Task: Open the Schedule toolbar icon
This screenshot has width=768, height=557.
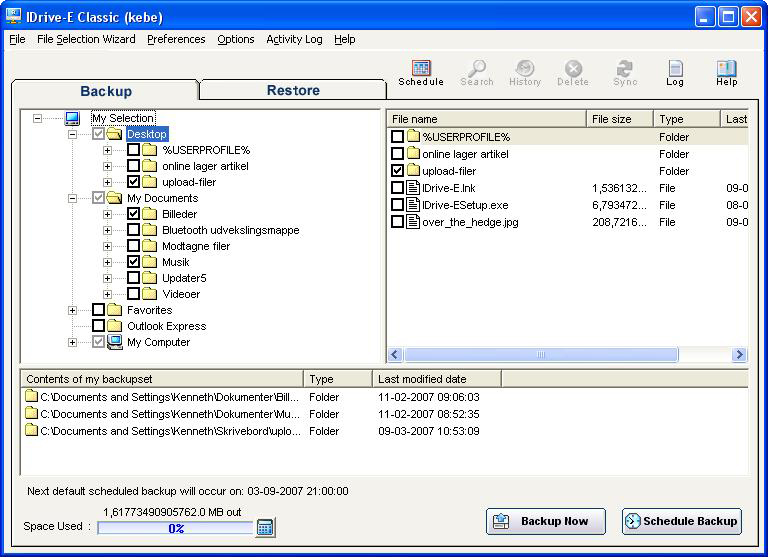Action: [x=421, y=70]
